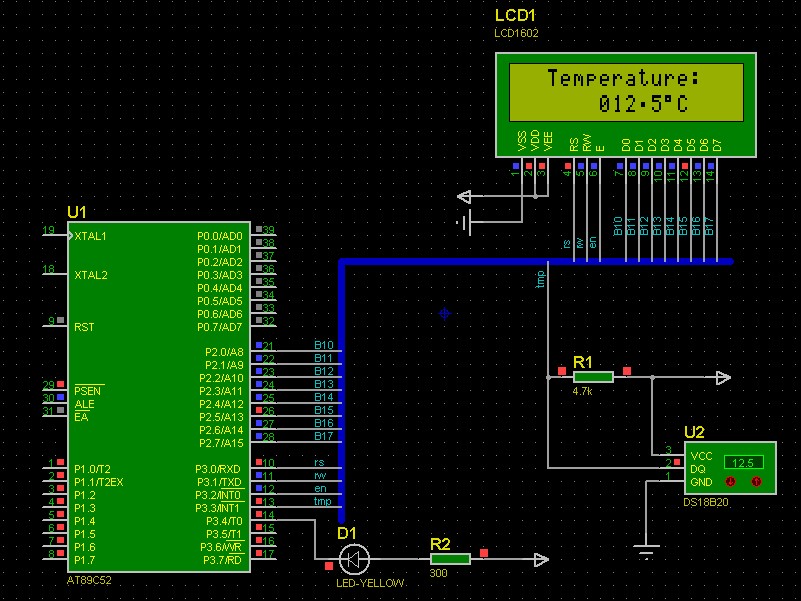The image size is (801, 601).
Task: Click the GND pin label on U2
Action: (x=701, y=482)
